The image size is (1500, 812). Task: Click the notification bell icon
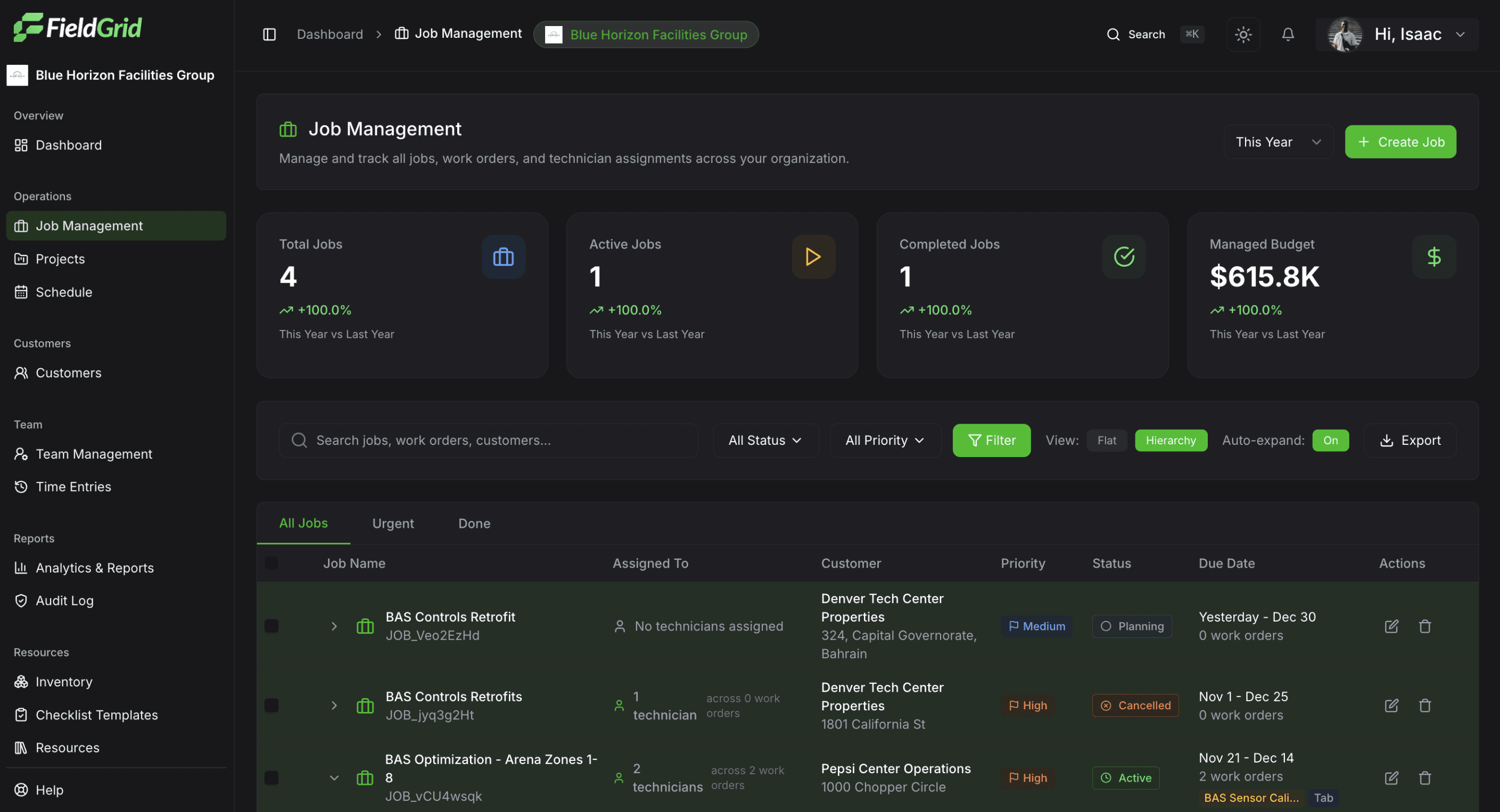[1288, 35]
